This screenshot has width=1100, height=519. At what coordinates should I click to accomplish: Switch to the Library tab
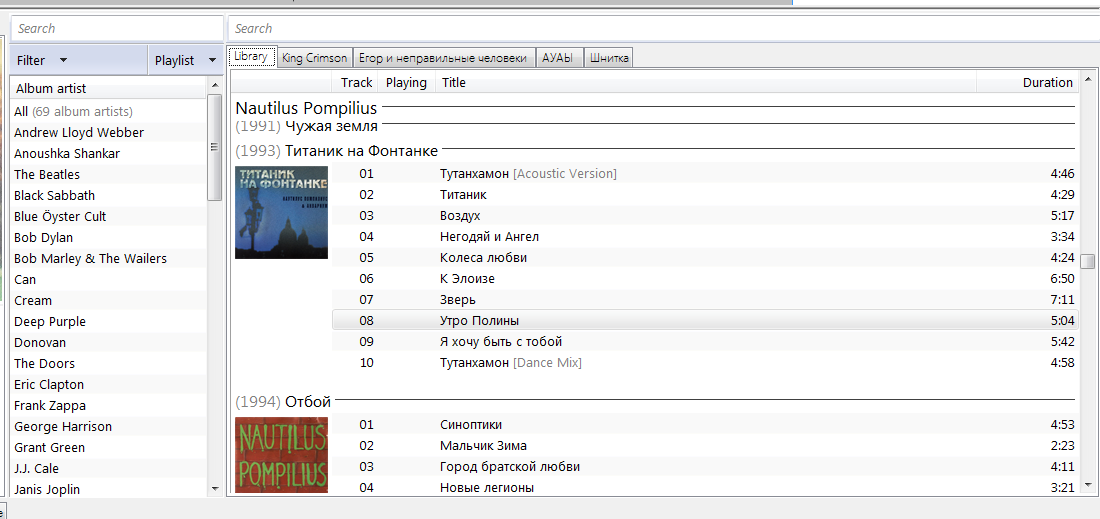coord(251,57)
